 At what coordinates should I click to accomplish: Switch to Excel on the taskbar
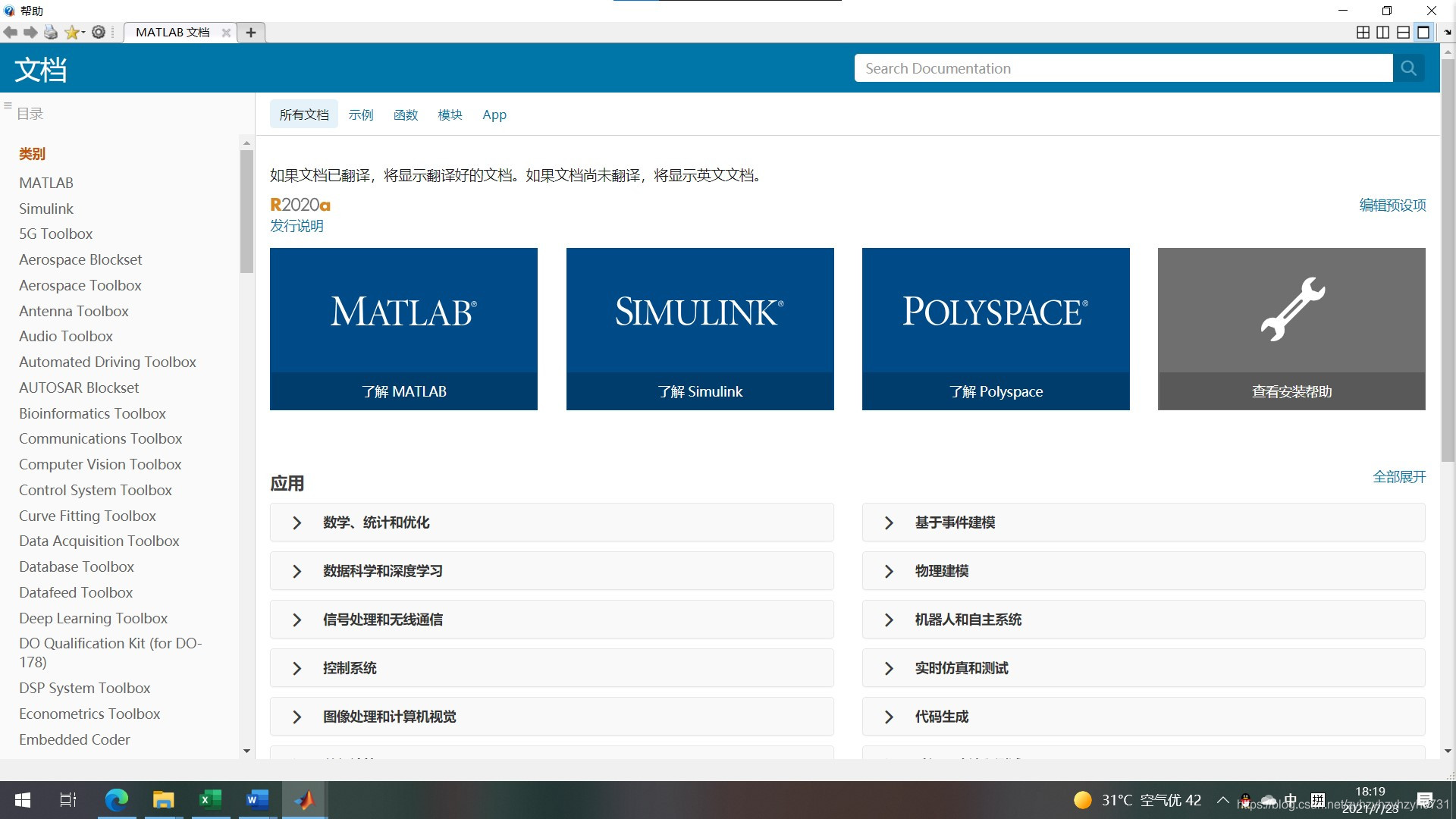pos(210,800)
